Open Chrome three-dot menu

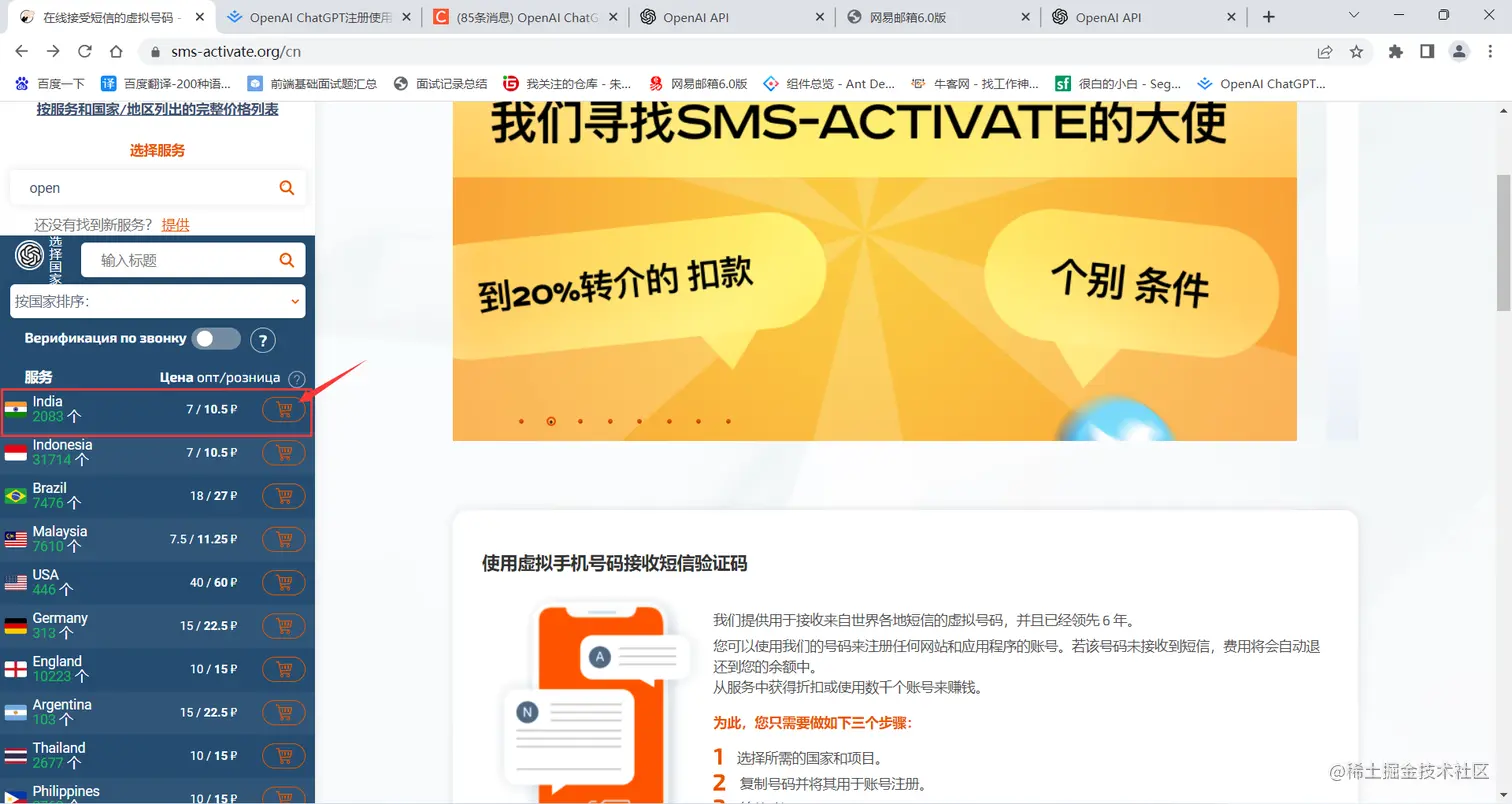coord(1490,52)
